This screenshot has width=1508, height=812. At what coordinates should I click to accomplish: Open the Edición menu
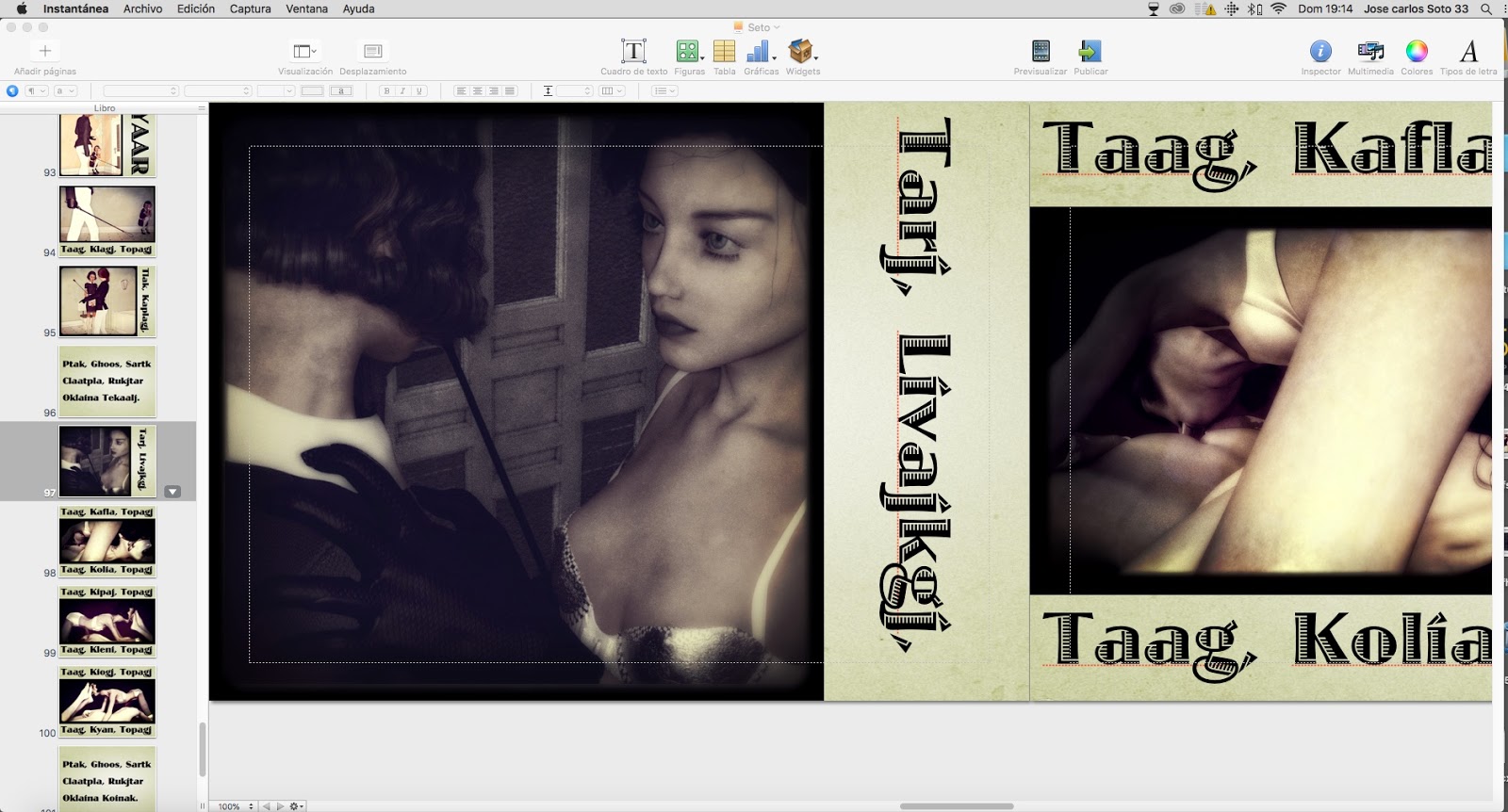click(x=196, y=8)
